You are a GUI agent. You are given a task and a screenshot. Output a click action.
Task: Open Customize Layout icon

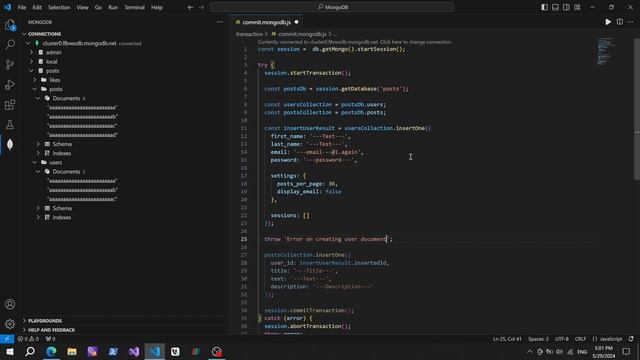point(577,7)
